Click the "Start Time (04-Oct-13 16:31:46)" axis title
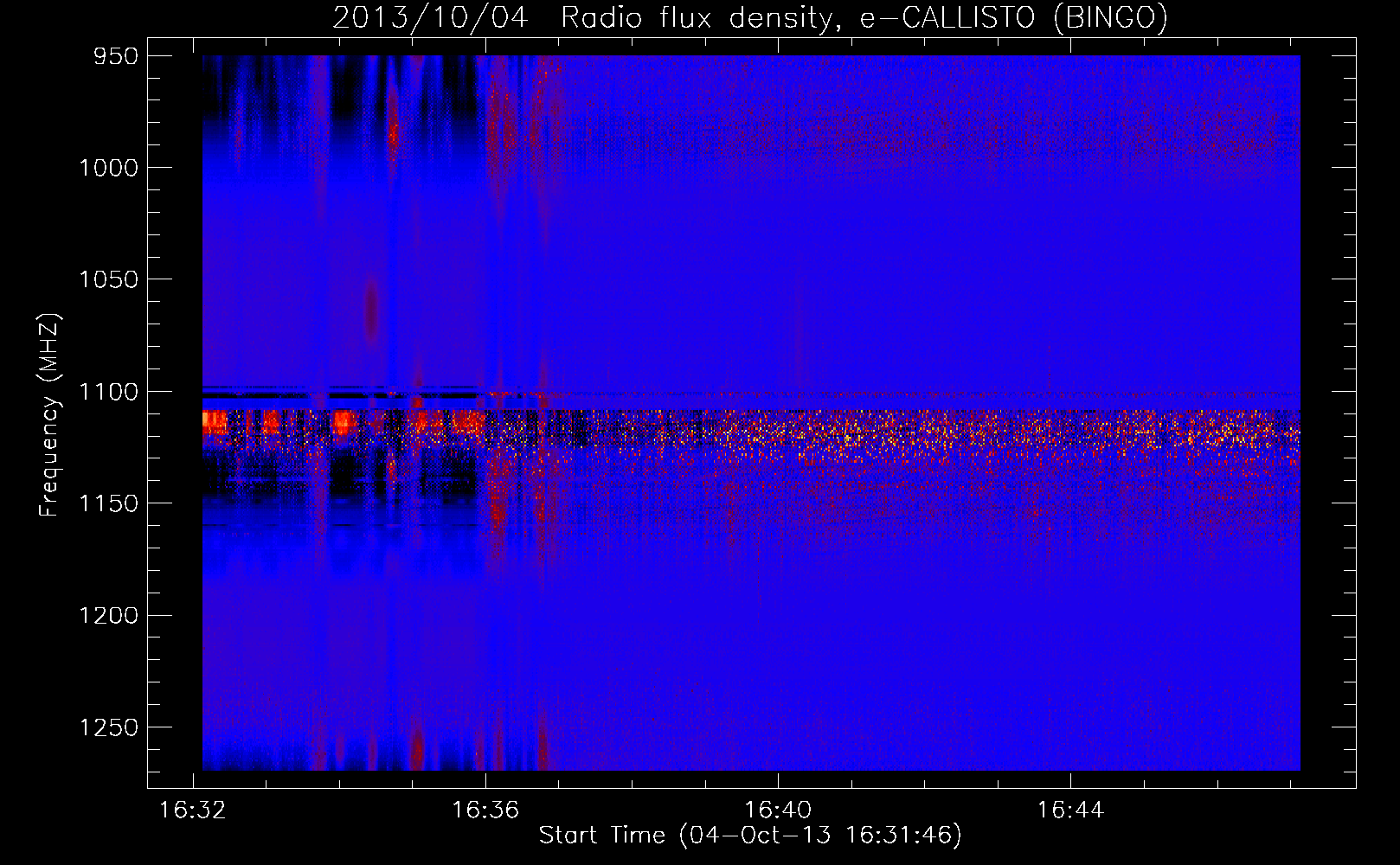Viewport: 1400px width, 865px height. [x=750, y=836]
